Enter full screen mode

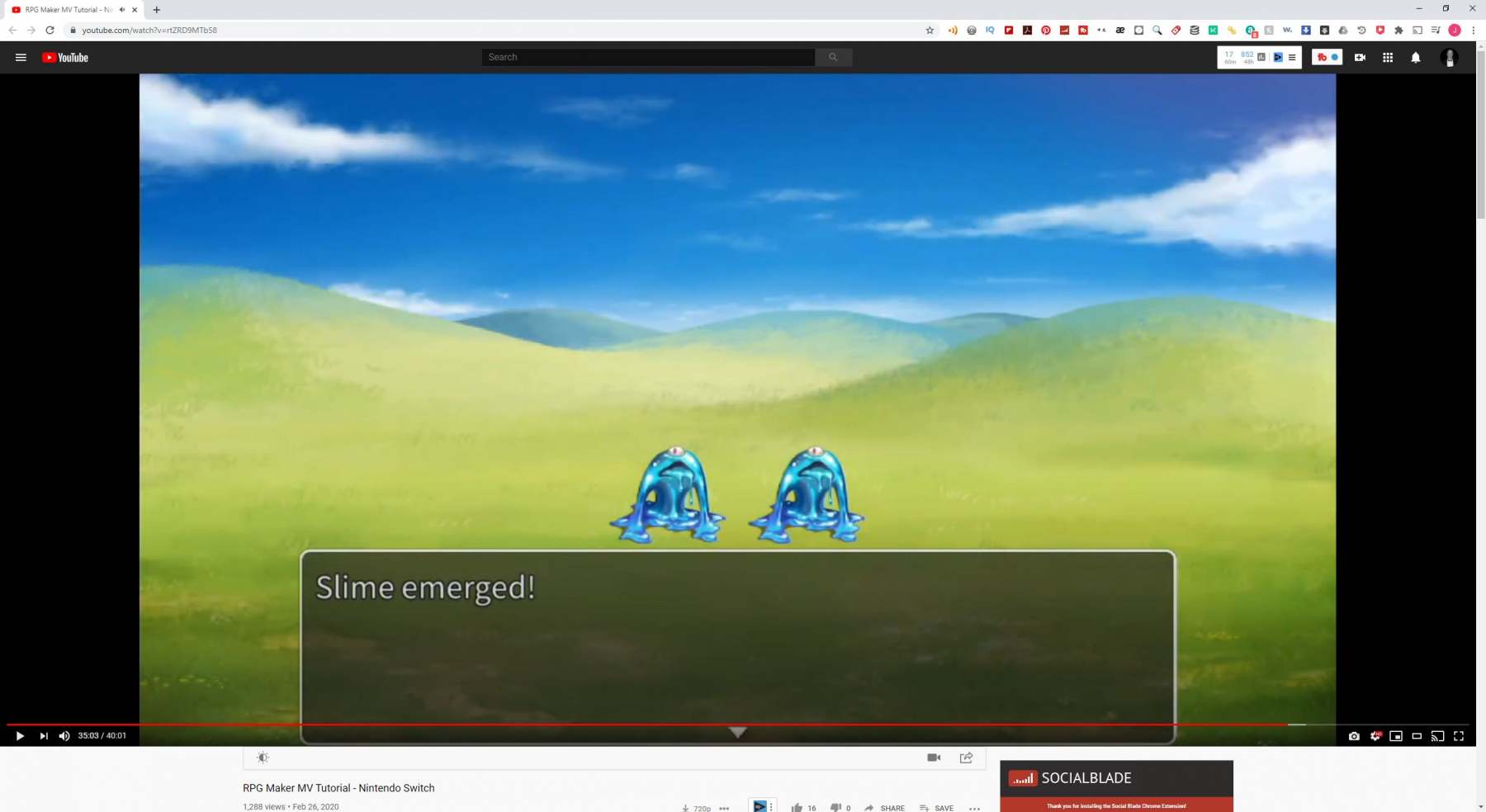1459,736
